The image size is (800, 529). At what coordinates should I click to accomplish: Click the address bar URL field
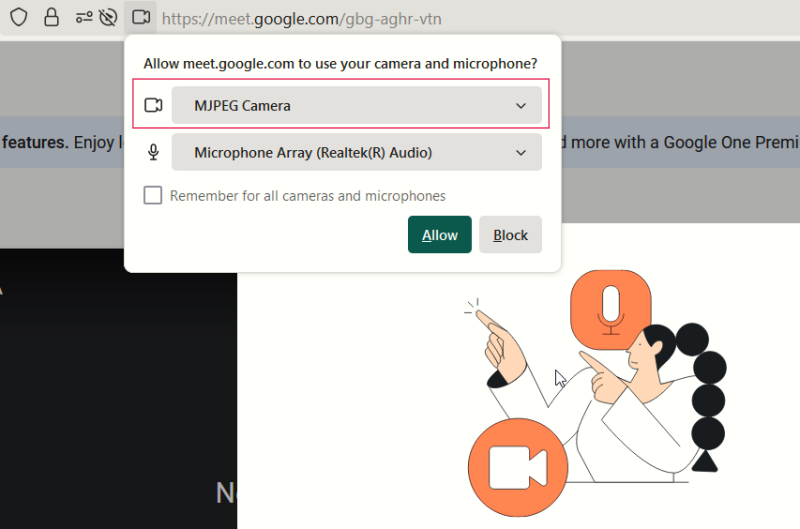301,19
